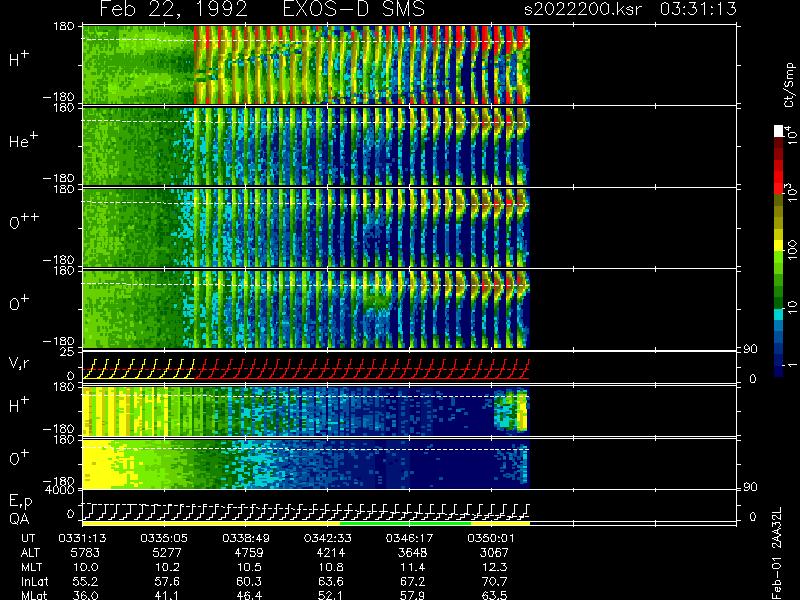Click the file name 's2022200.ksr'

[583, 9]
